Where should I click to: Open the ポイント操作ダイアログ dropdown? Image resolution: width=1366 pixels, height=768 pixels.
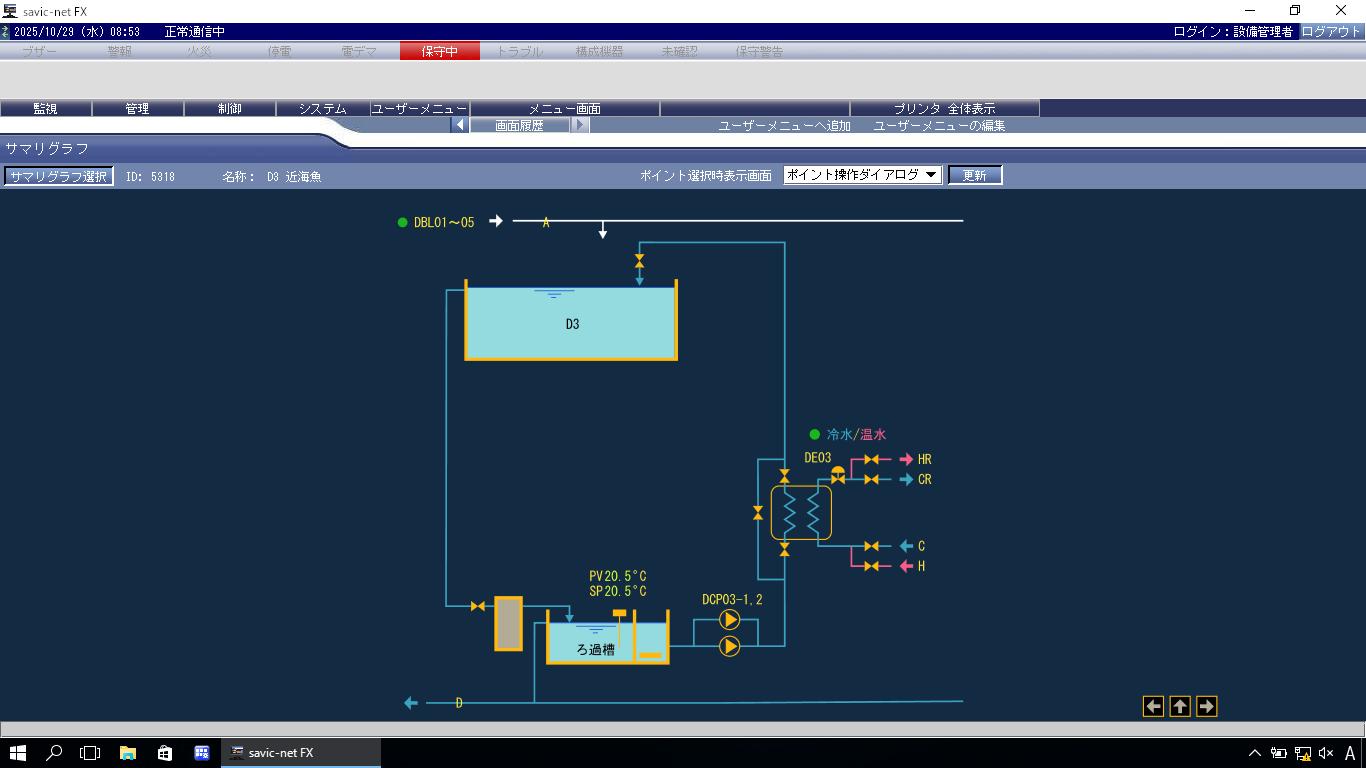pyautogui.click(x=862, y=175)
